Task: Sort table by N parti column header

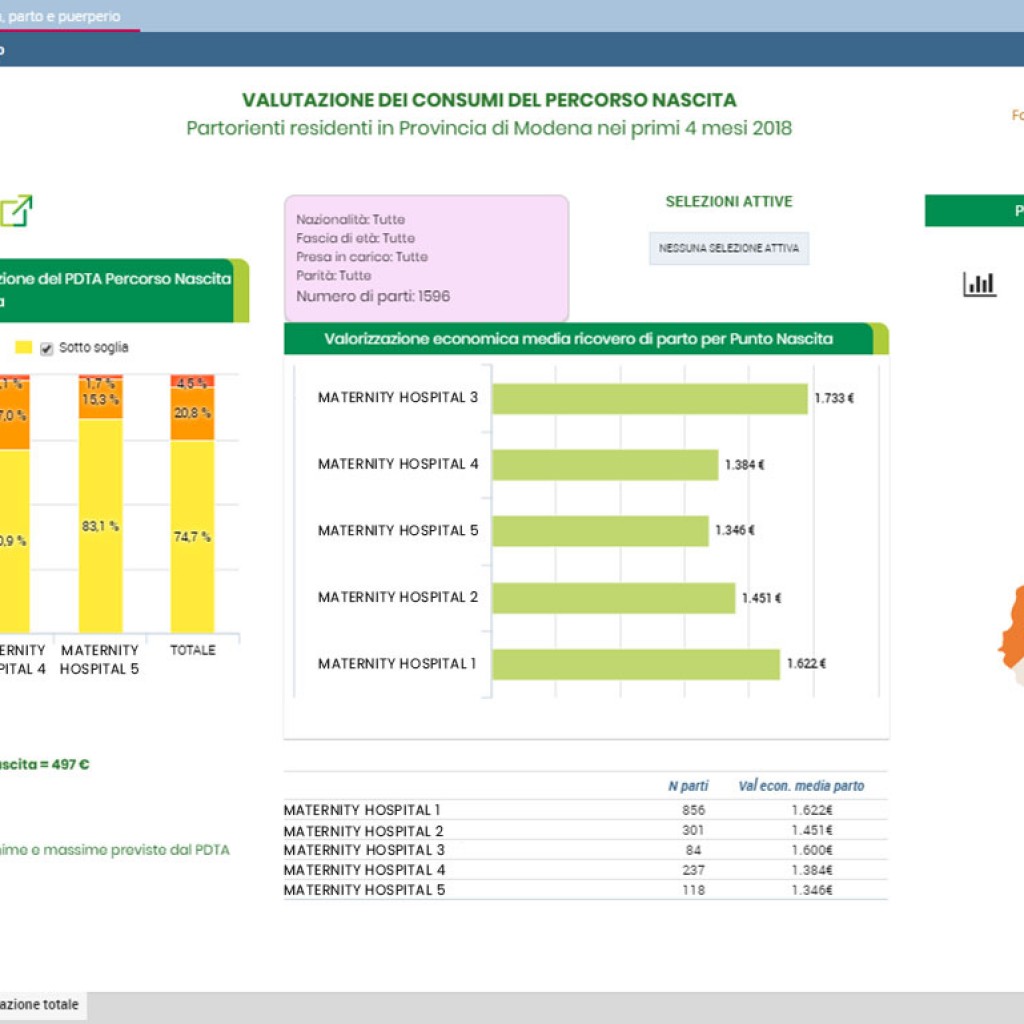Action: pyautogui.click(x=688, y=786)
